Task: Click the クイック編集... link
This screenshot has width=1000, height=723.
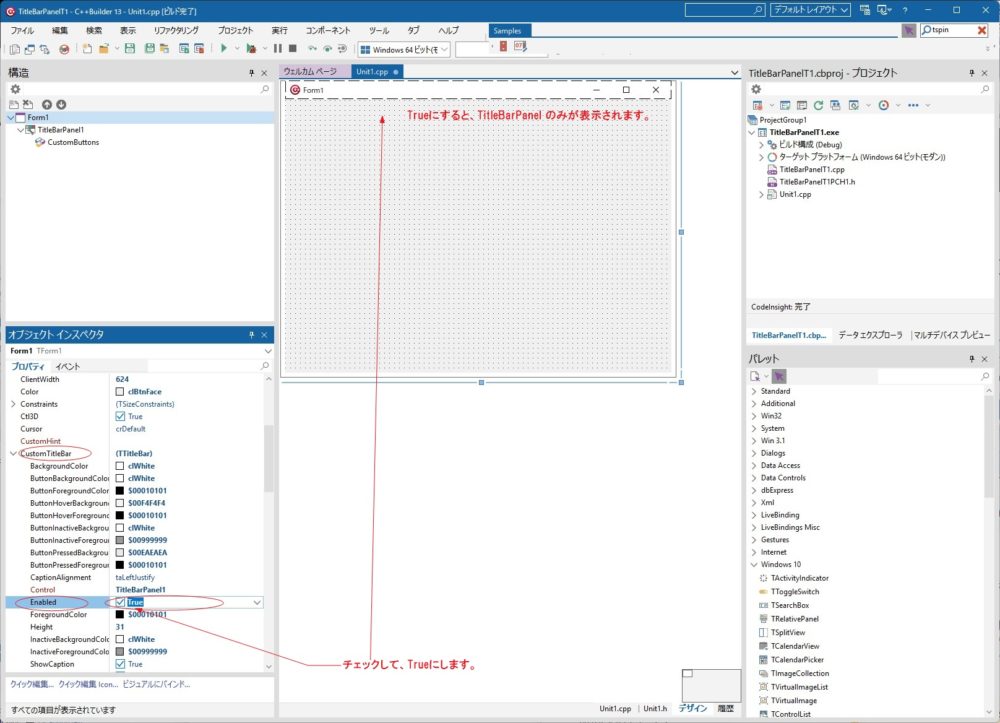Action: click(x=32, y=684)
